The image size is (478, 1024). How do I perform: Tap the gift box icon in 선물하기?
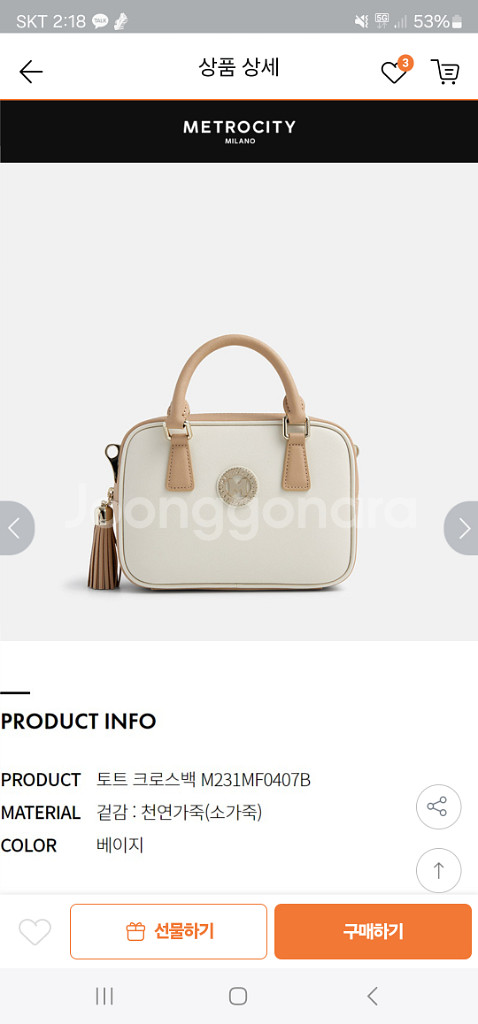pos(135,931)
